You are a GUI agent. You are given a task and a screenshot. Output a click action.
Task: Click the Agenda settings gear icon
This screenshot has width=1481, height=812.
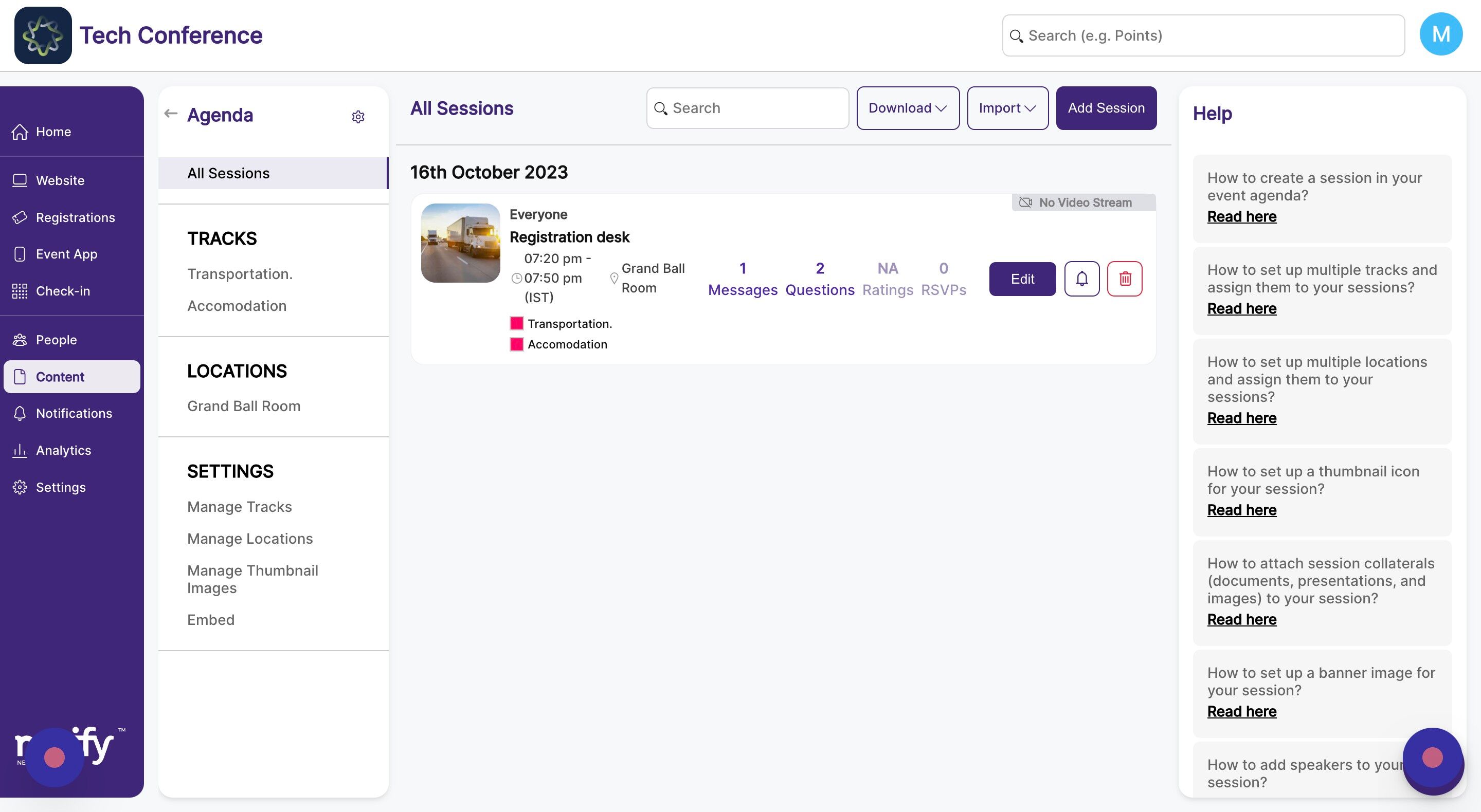357,117
